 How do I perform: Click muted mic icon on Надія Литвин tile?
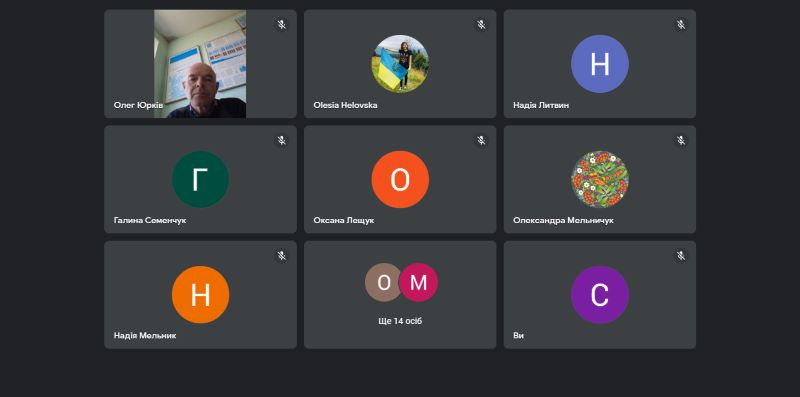(x=681, y=24)
